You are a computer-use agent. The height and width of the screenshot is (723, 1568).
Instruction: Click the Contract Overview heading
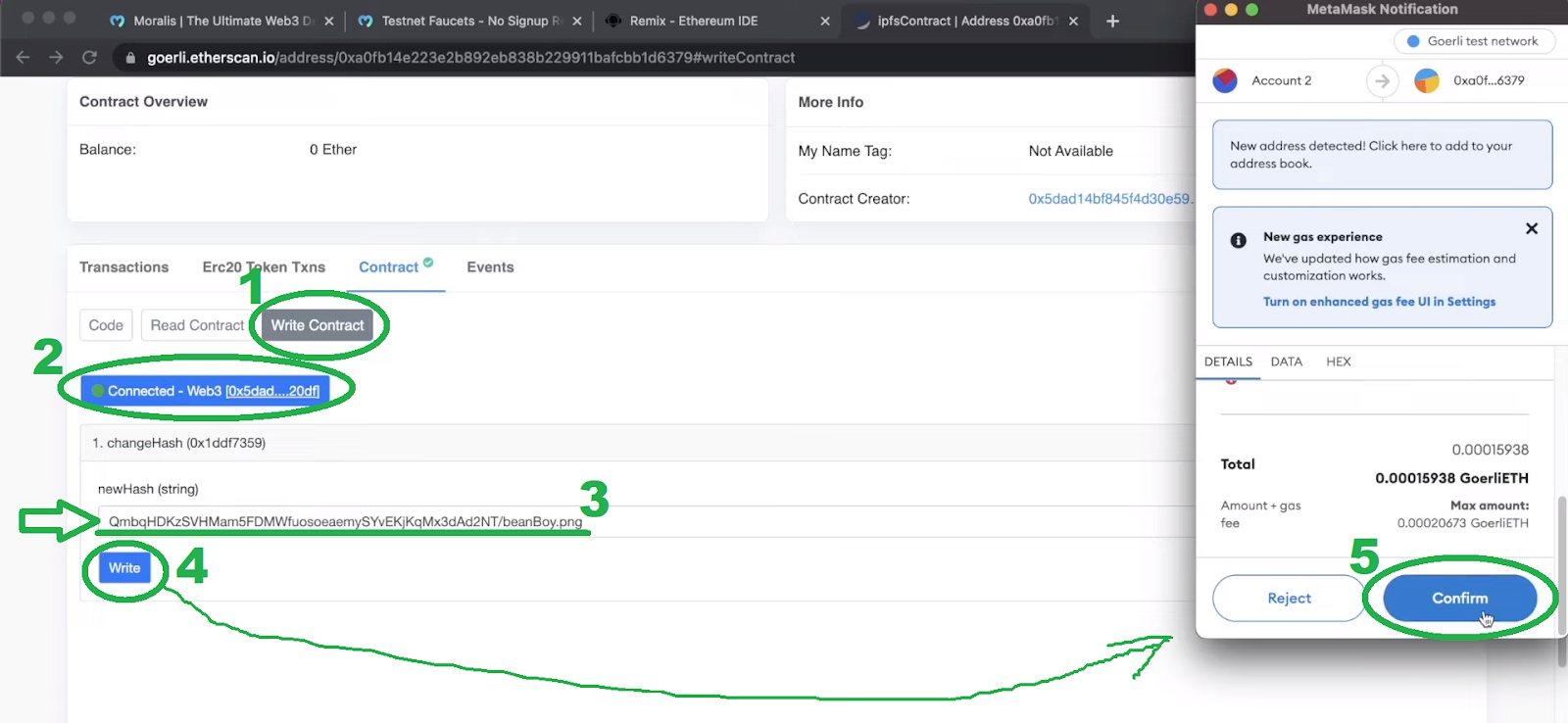(143, 102)
